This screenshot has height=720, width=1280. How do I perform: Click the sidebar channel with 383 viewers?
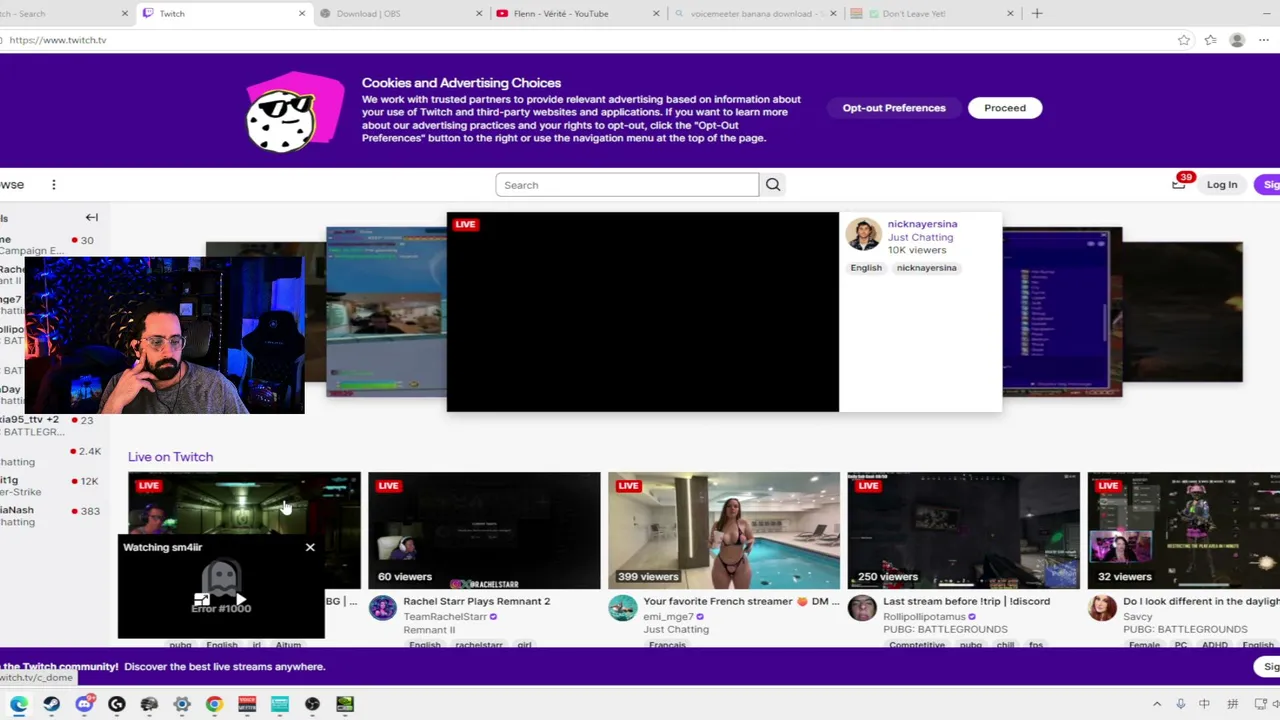pyautogui.click(x=50, y=515)
